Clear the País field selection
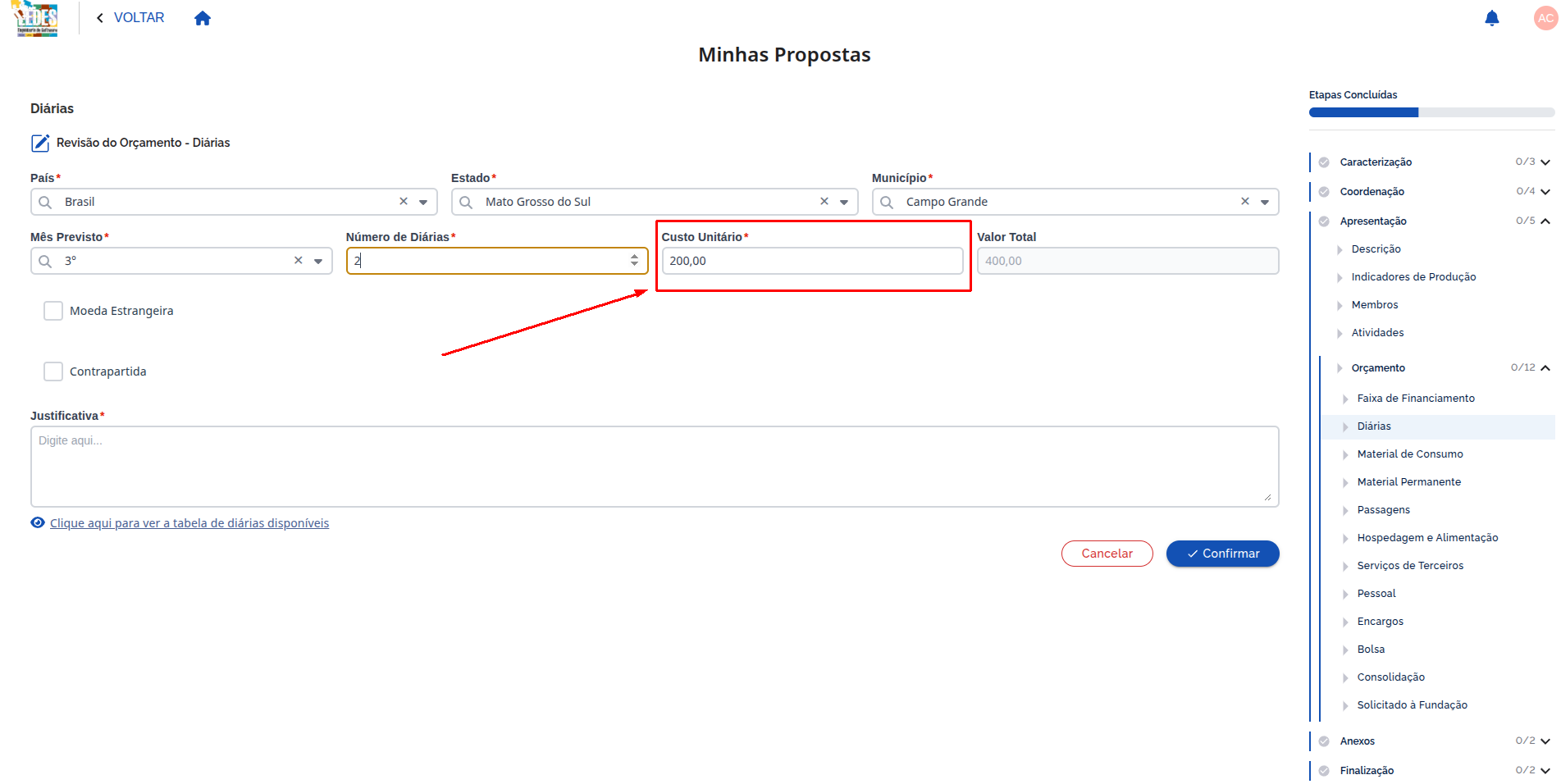Image resolution: width=1561 pixels, height=784 pixels. pyautogui.click(x=404, y=201)
